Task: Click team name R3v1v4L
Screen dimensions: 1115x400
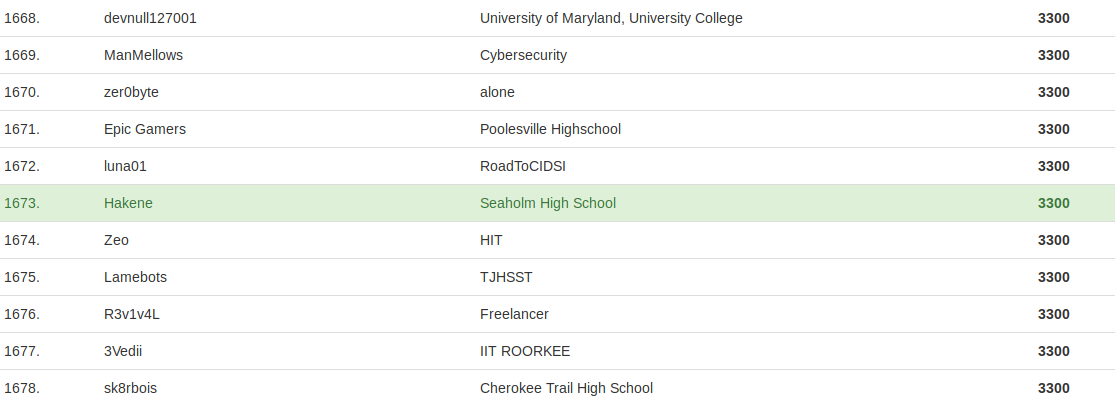Action: click(x=132, y=314)
